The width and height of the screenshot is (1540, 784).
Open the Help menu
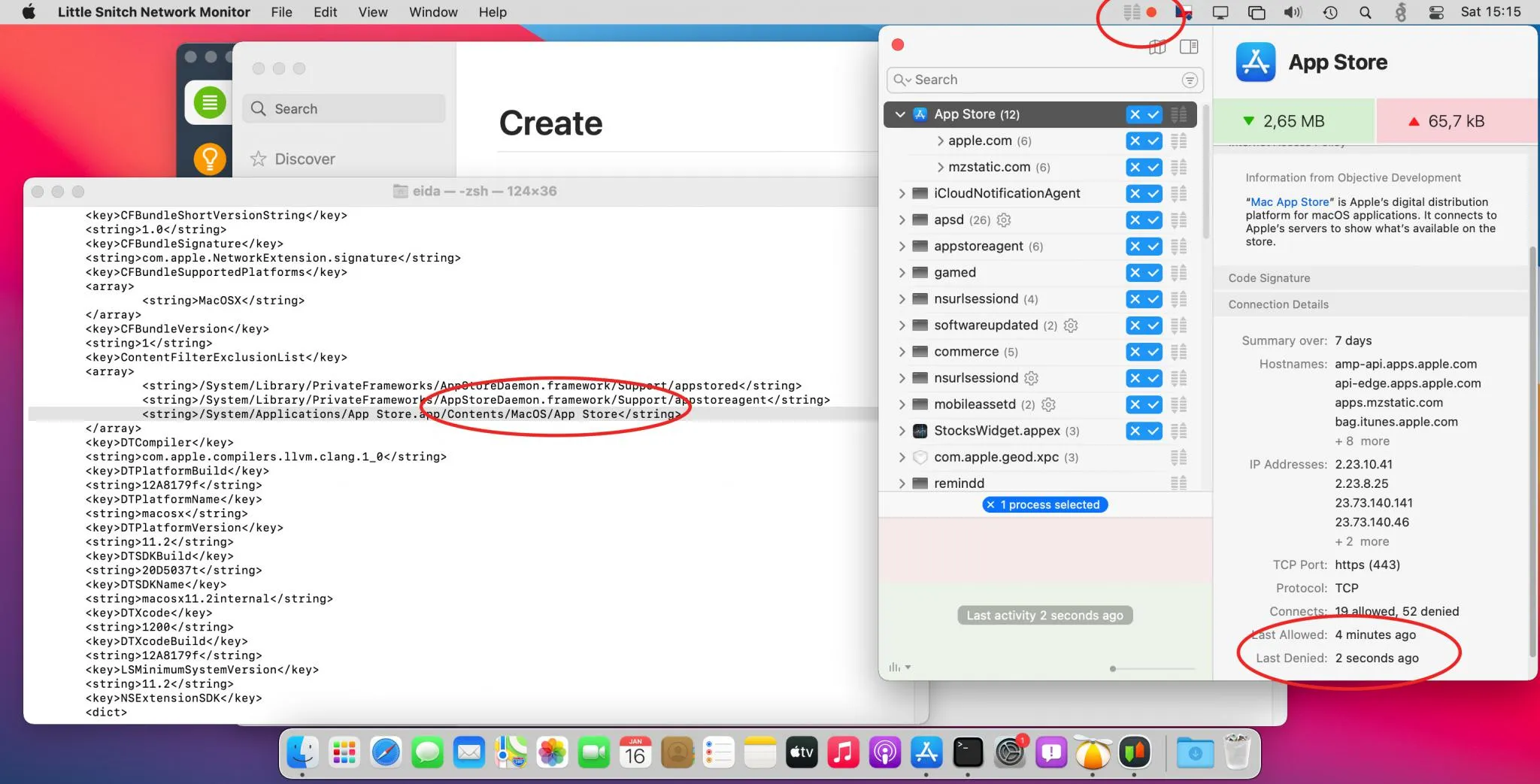tap(493, 12)
